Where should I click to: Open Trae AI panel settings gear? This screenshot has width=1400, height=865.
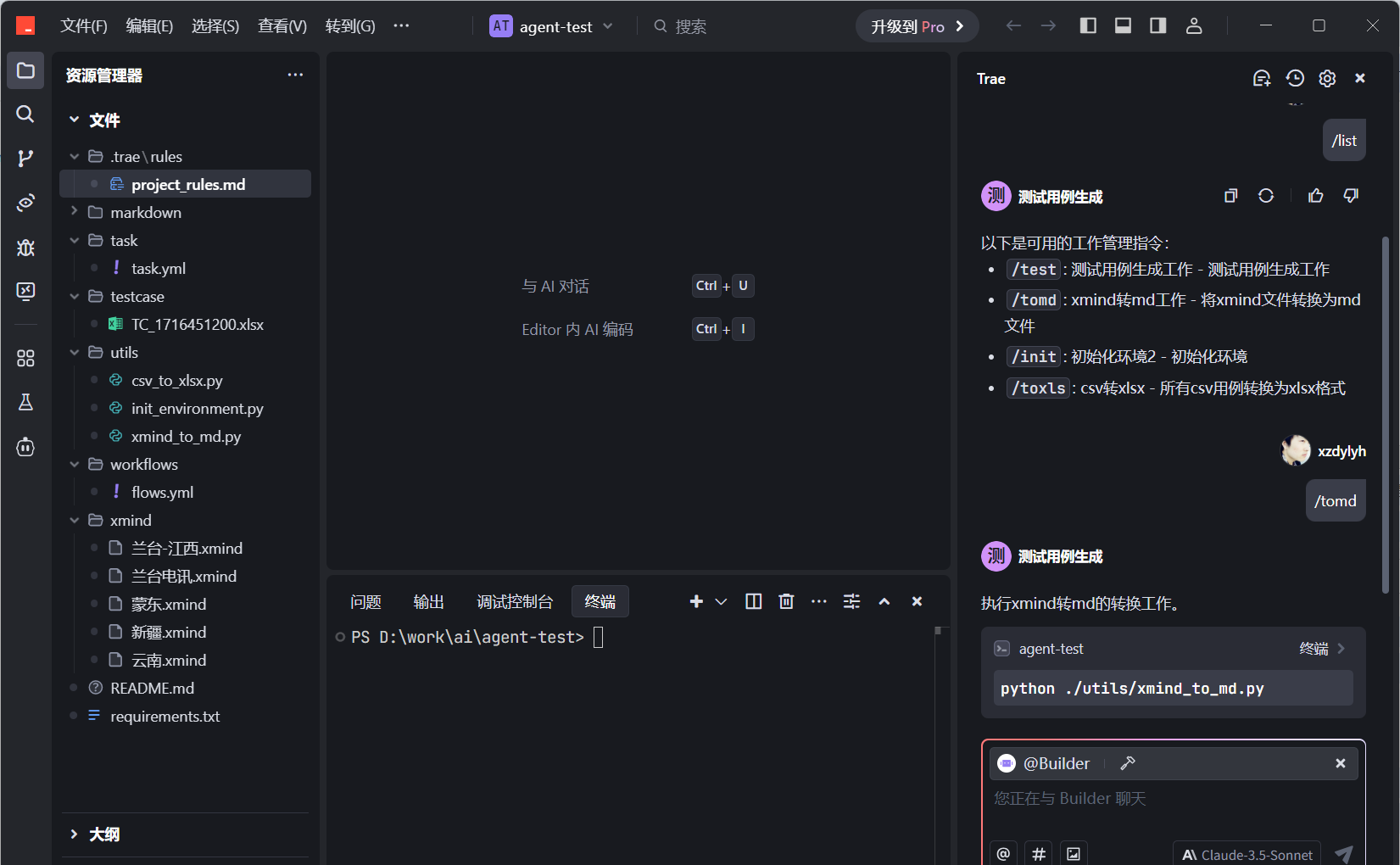[1327, 78]
